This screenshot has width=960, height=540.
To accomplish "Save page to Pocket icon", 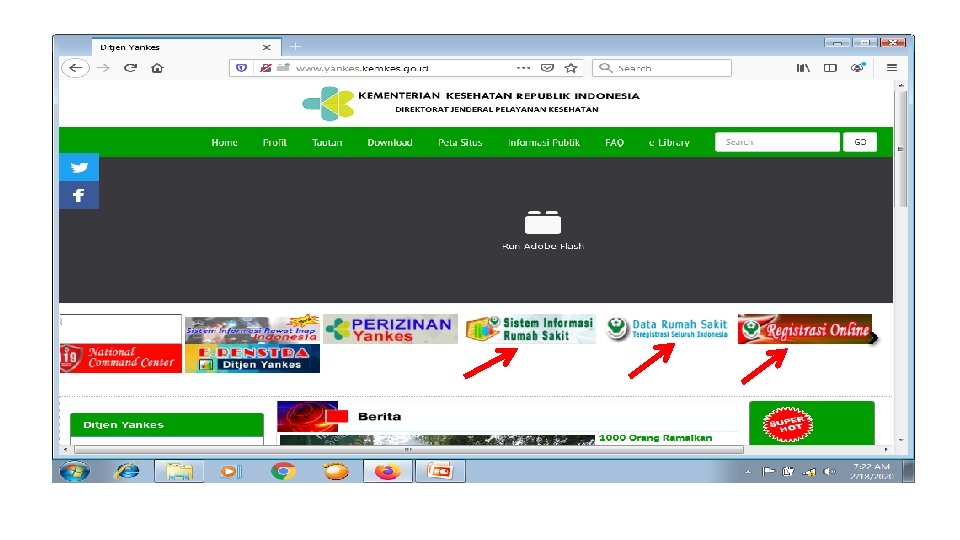I will 547,68.
